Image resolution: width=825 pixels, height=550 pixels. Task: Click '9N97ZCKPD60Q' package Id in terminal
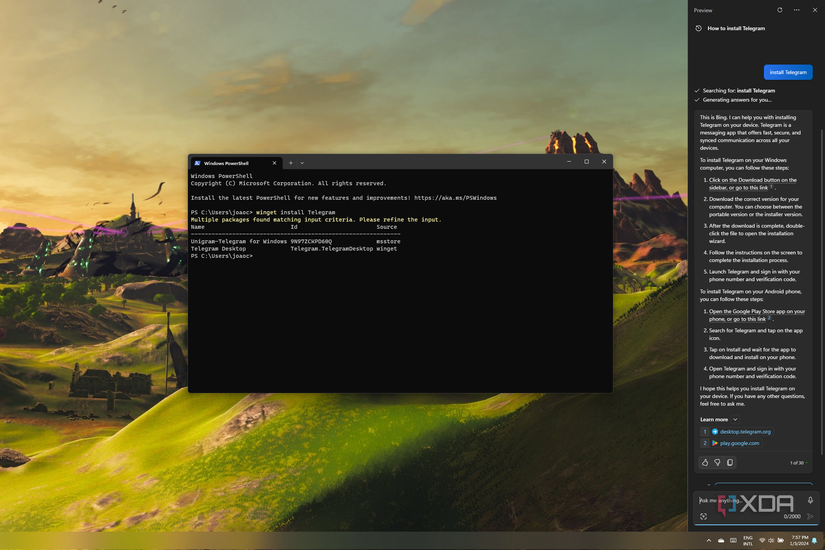pos(311,242)
